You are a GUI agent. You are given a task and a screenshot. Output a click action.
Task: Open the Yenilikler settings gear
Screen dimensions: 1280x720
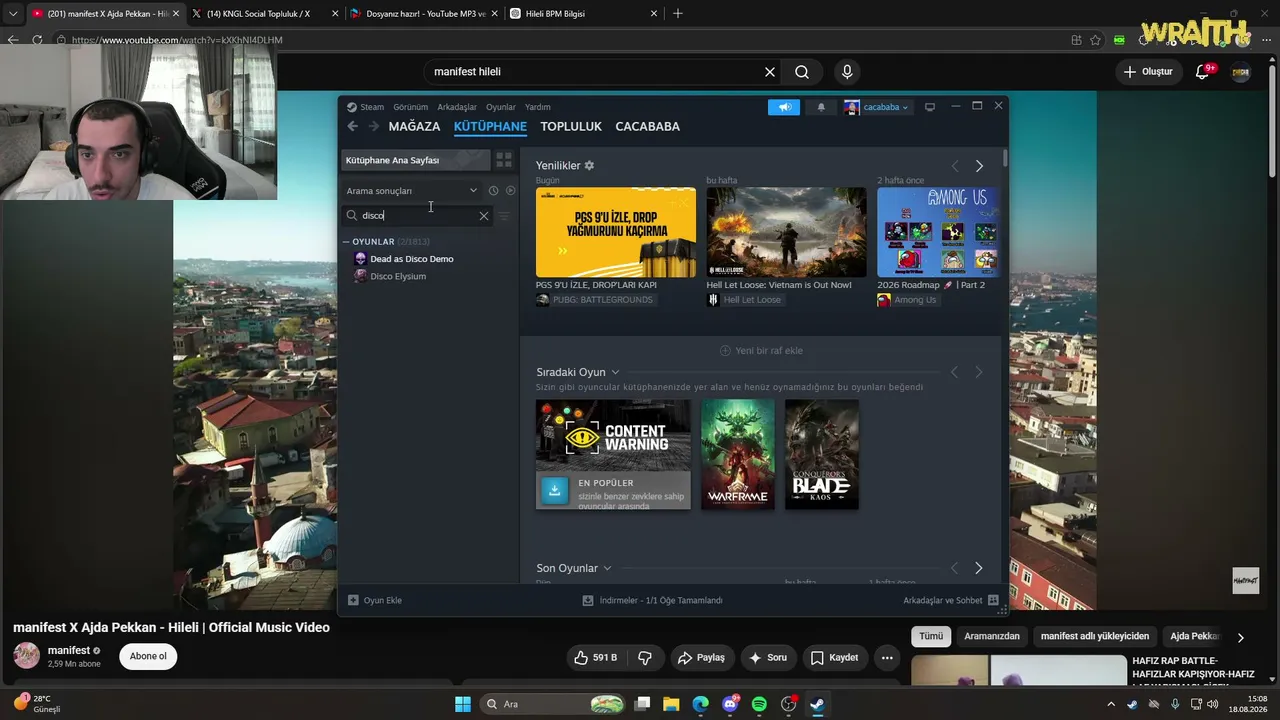click(589, 165)
